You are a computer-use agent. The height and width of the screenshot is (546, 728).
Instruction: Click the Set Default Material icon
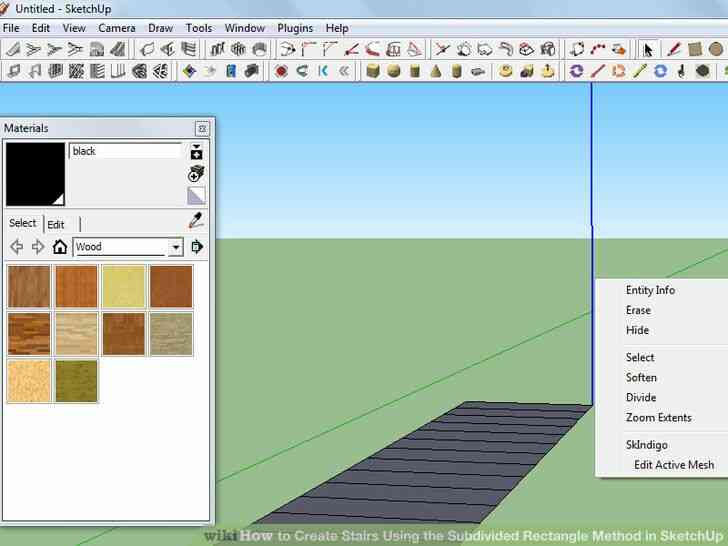pos(196,196)
